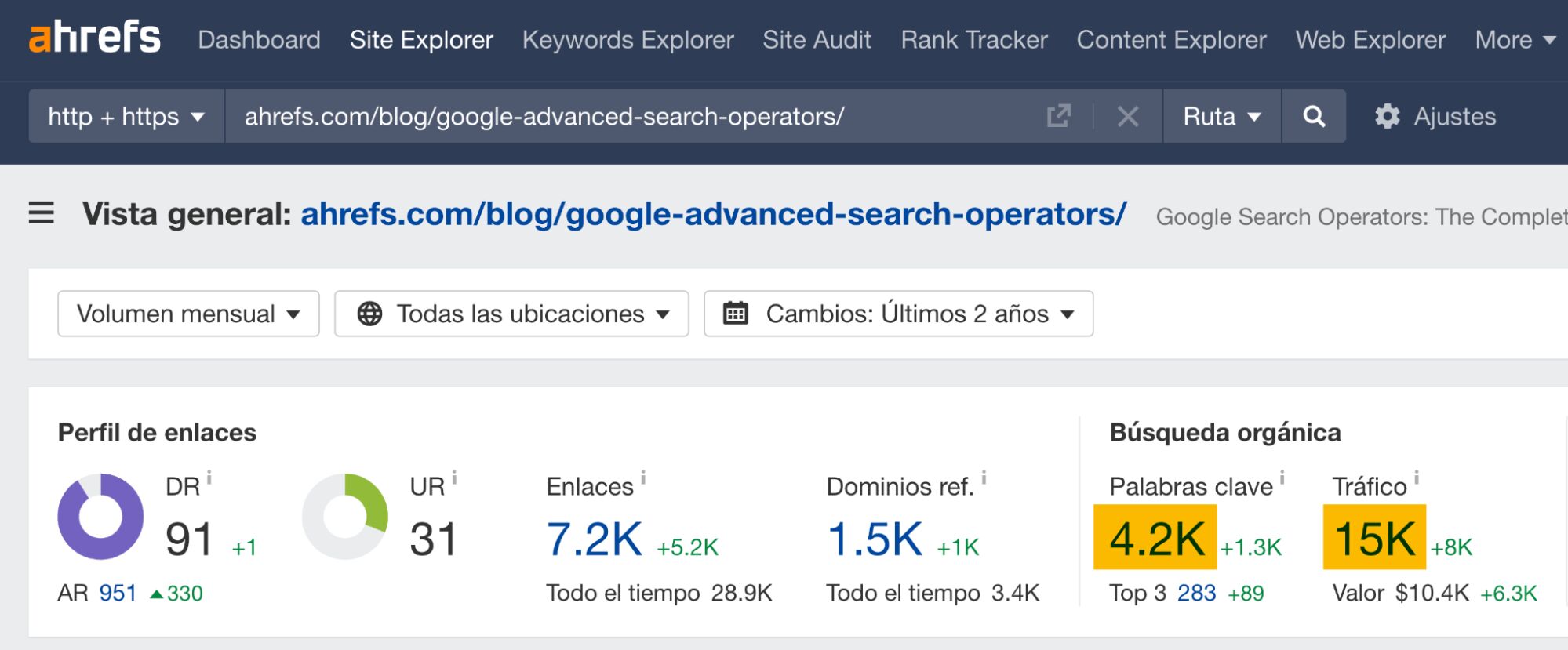Click the Tráfico info icon

pyautogui.click(x=1417, y=478)
